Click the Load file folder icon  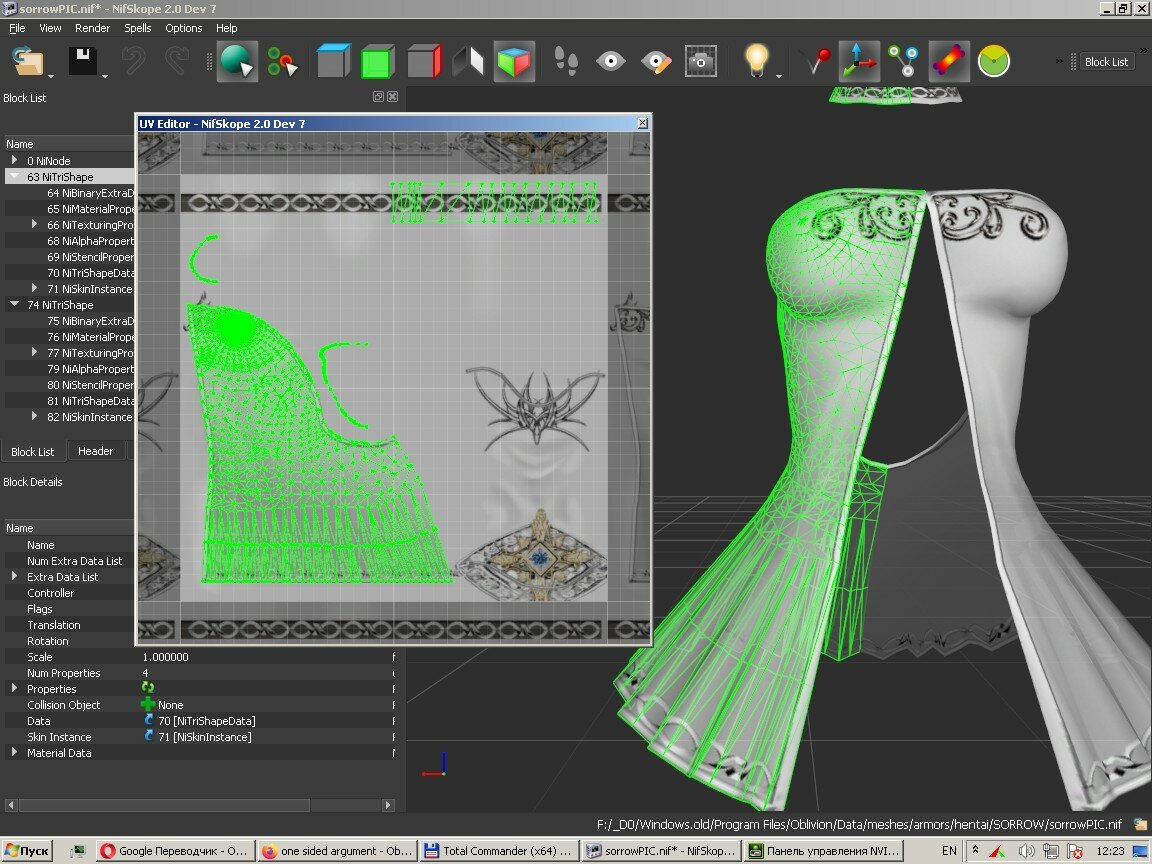28,61
